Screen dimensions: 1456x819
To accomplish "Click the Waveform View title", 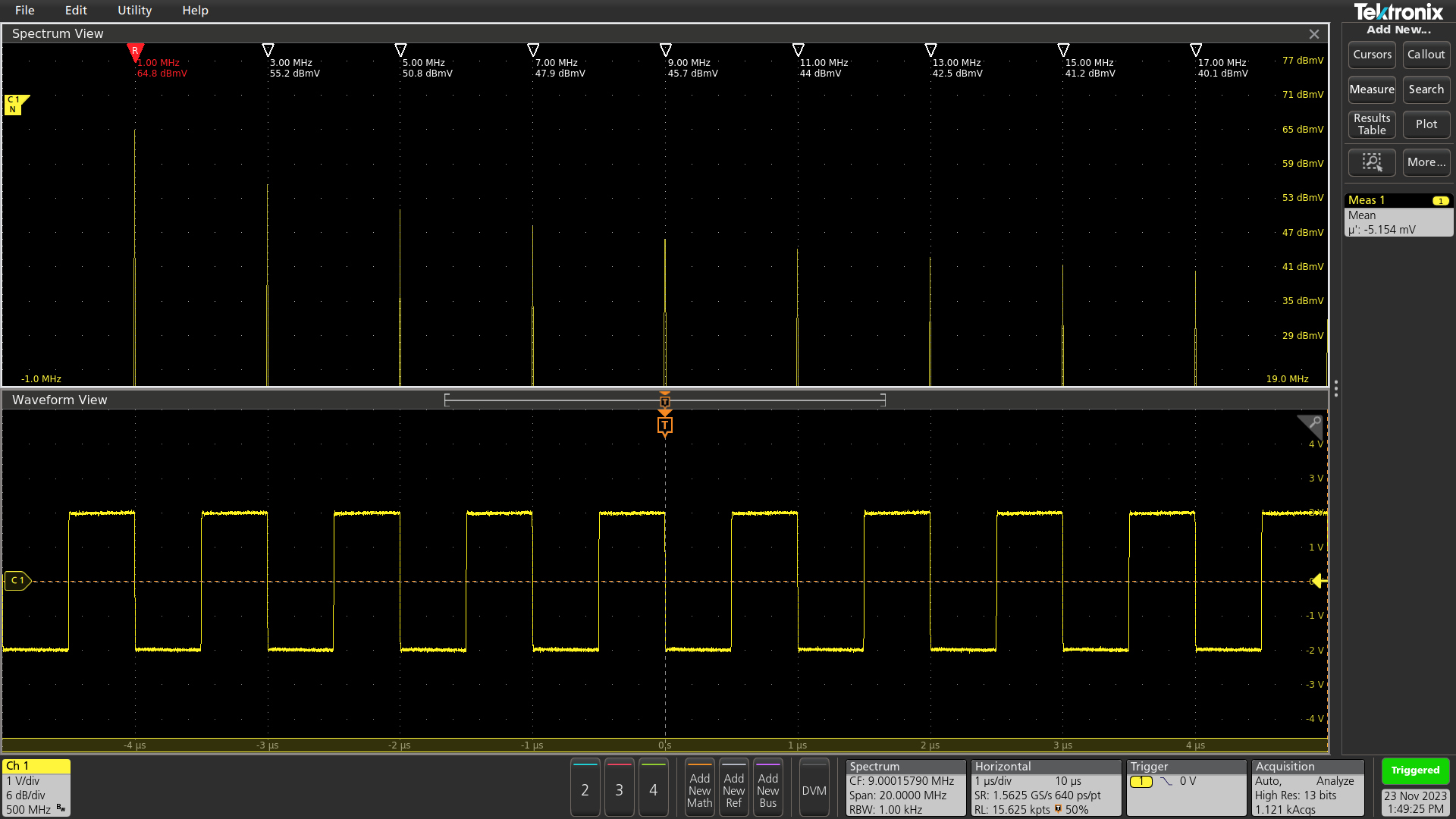I will tap(60, 400).
